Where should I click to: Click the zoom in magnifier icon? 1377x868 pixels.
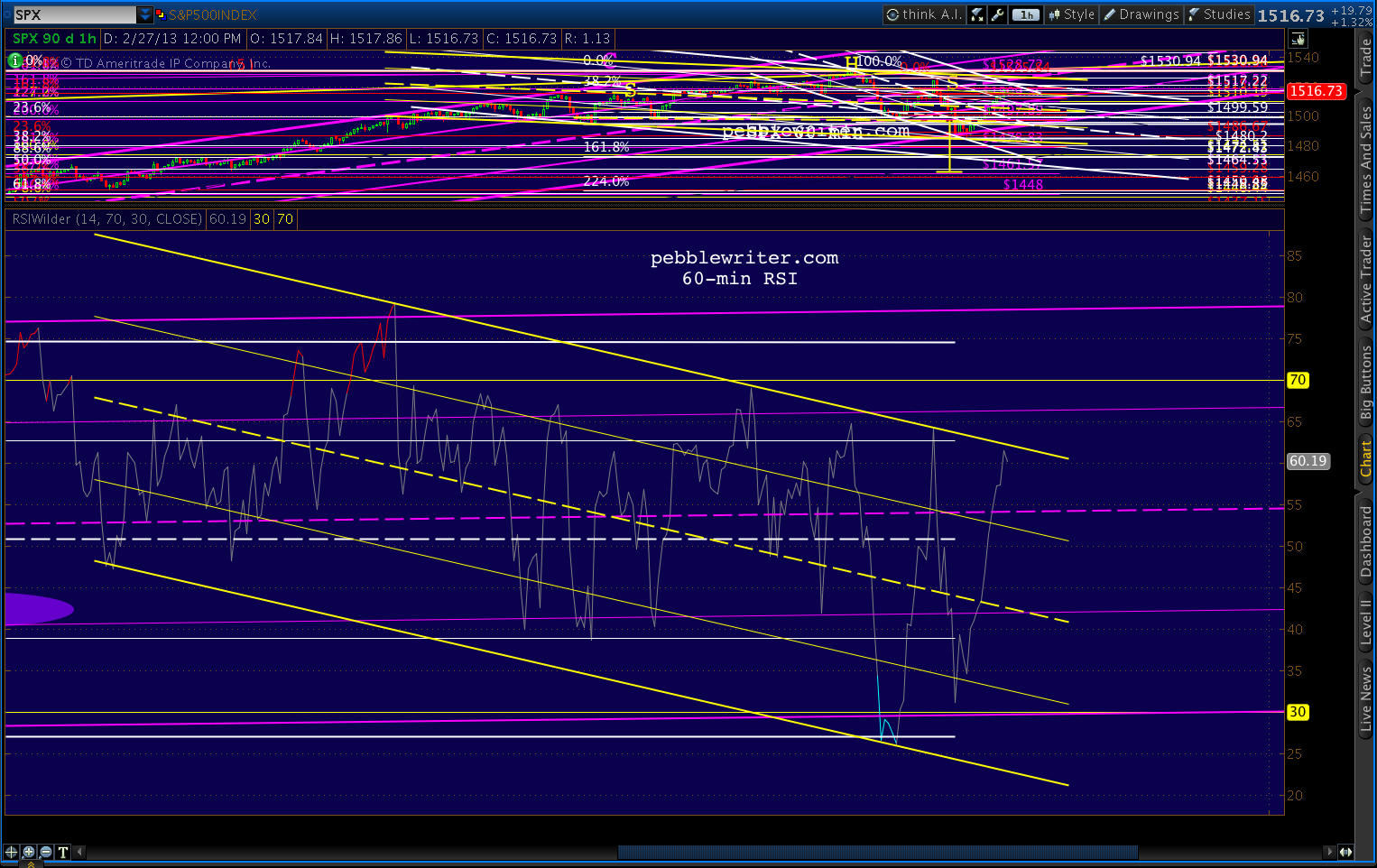pos(29,852)
